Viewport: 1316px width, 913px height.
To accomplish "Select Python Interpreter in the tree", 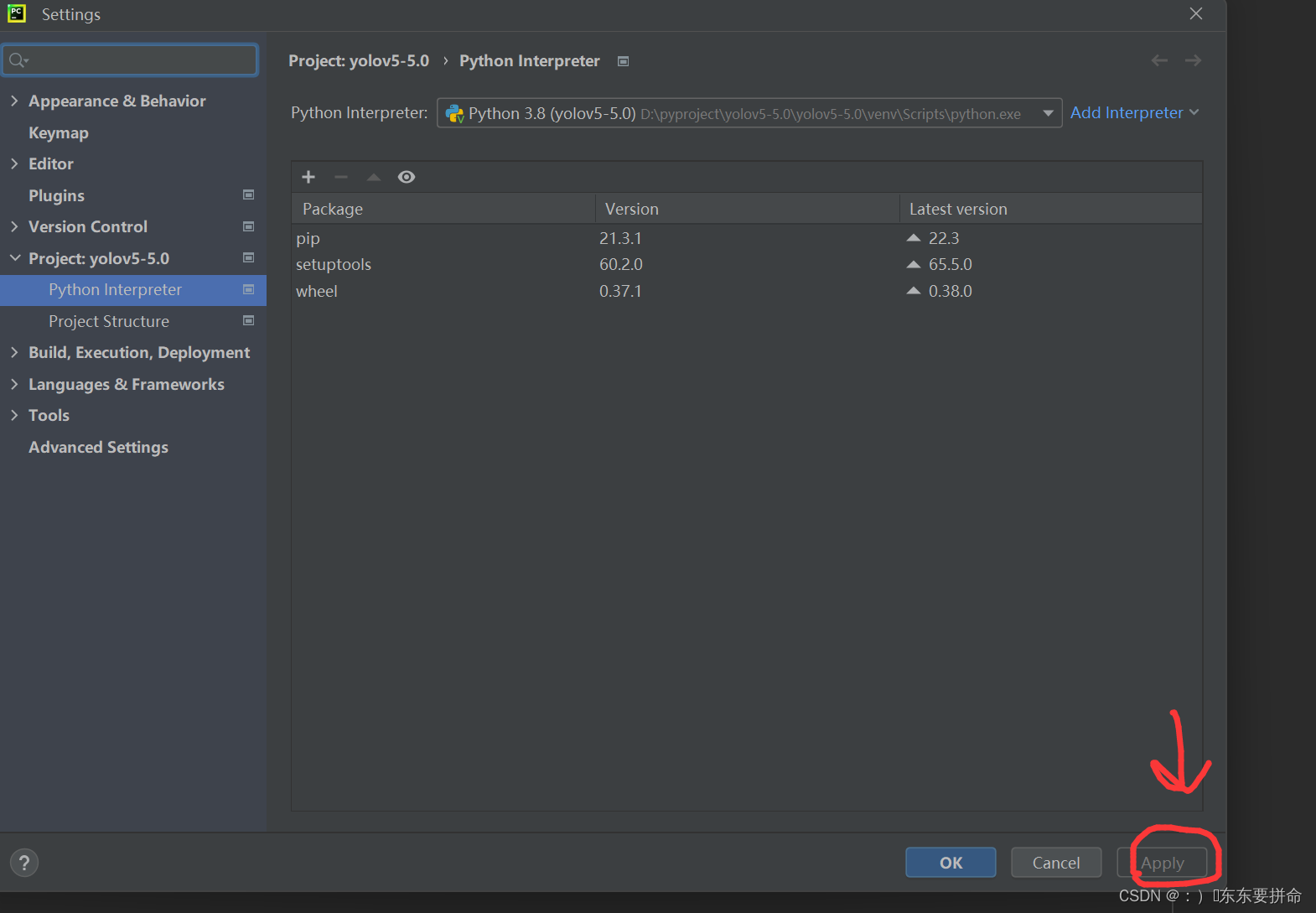I will [x=133, y=289].
